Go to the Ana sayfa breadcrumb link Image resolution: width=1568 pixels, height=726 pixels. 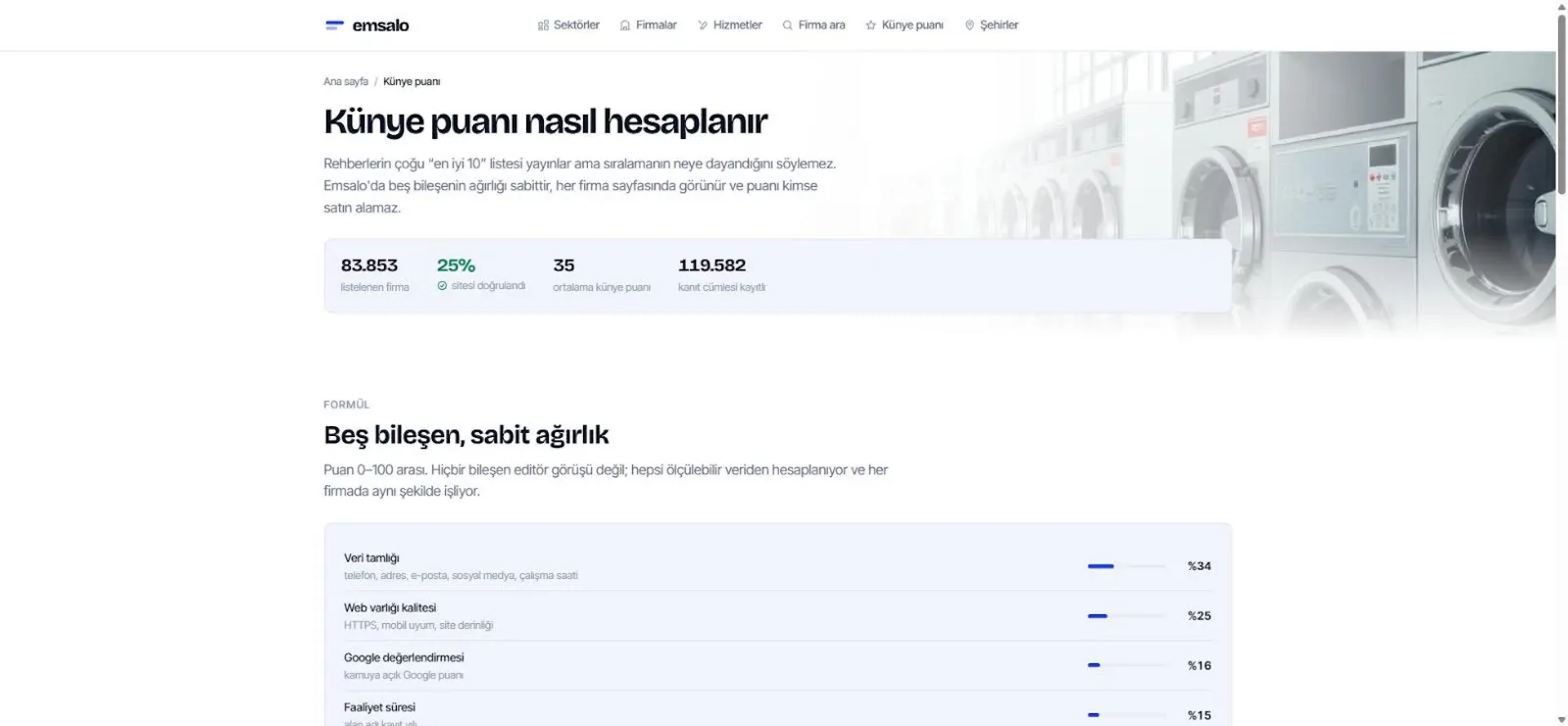coord(346,81)
